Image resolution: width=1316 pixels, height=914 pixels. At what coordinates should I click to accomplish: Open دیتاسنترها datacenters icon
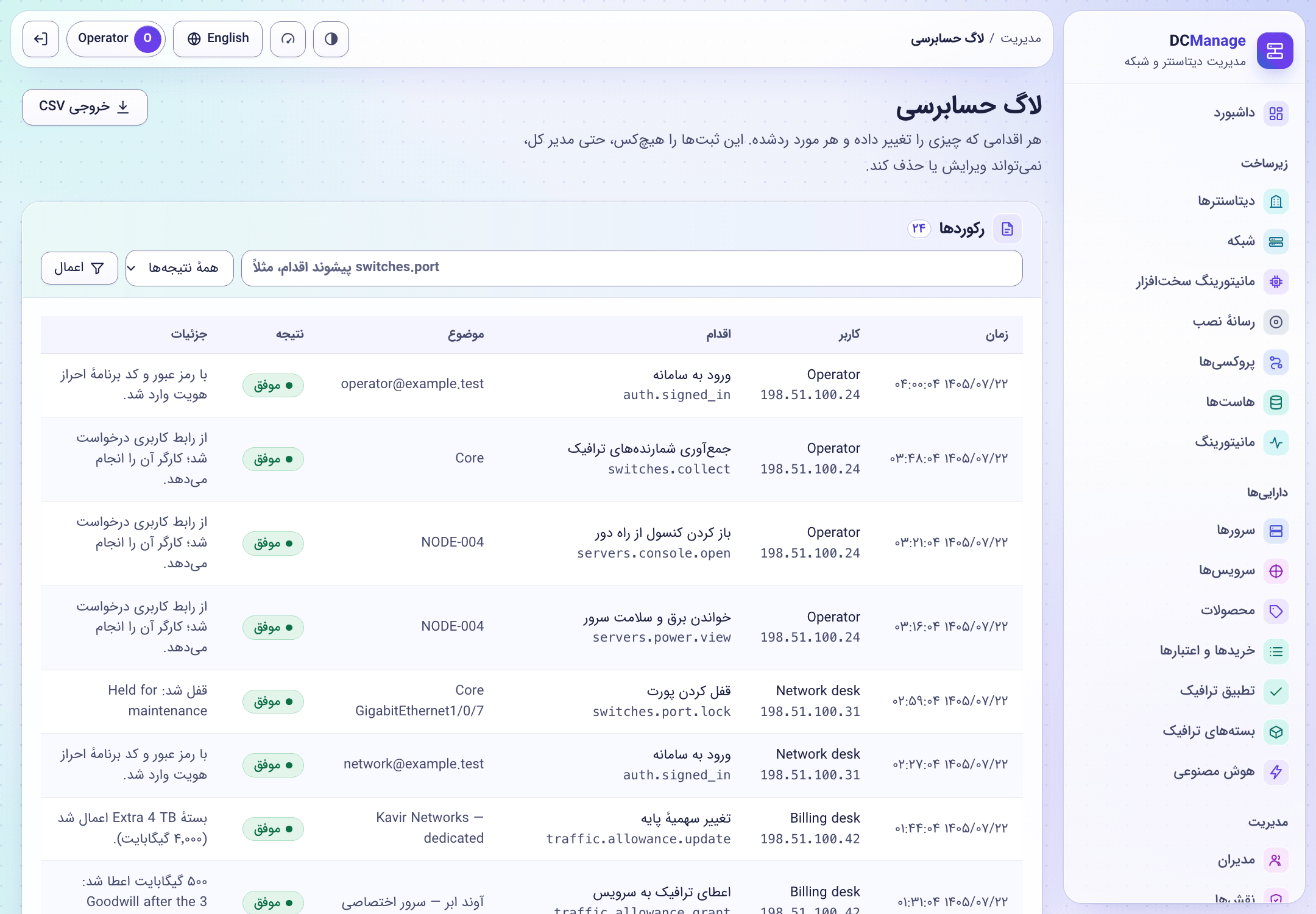(1276, 201)
